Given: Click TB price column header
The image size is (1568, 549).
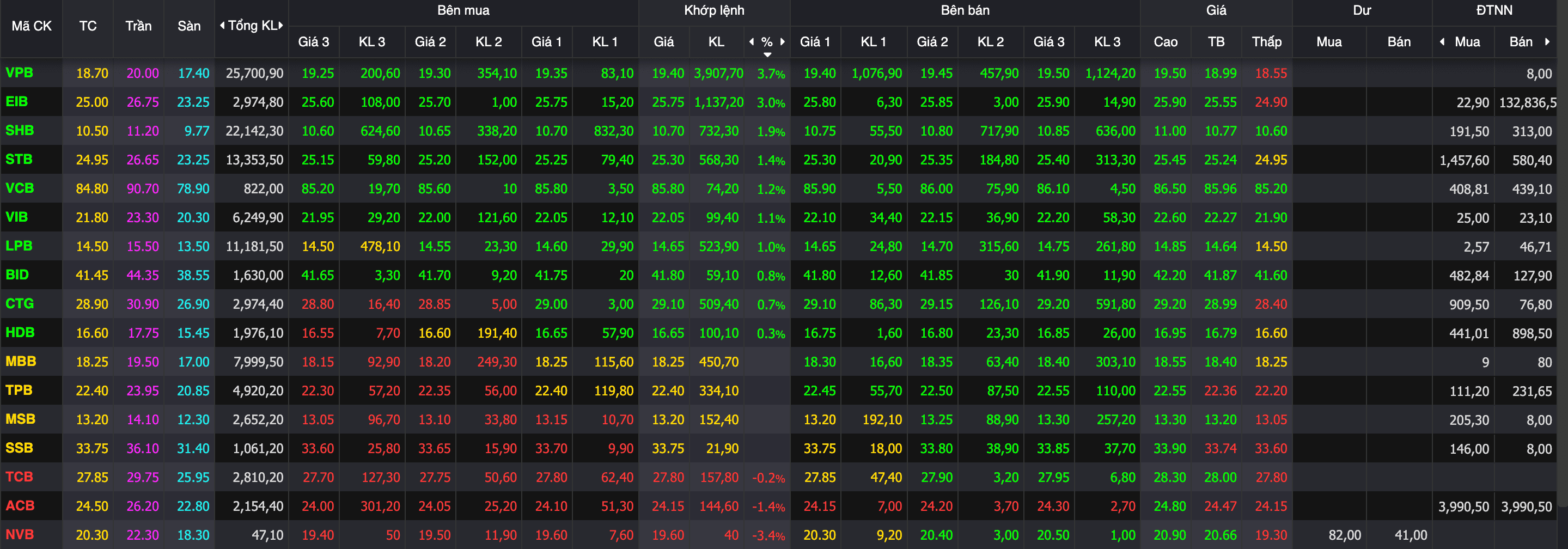Looking at the screenshot, I should tap(1216, 41).
